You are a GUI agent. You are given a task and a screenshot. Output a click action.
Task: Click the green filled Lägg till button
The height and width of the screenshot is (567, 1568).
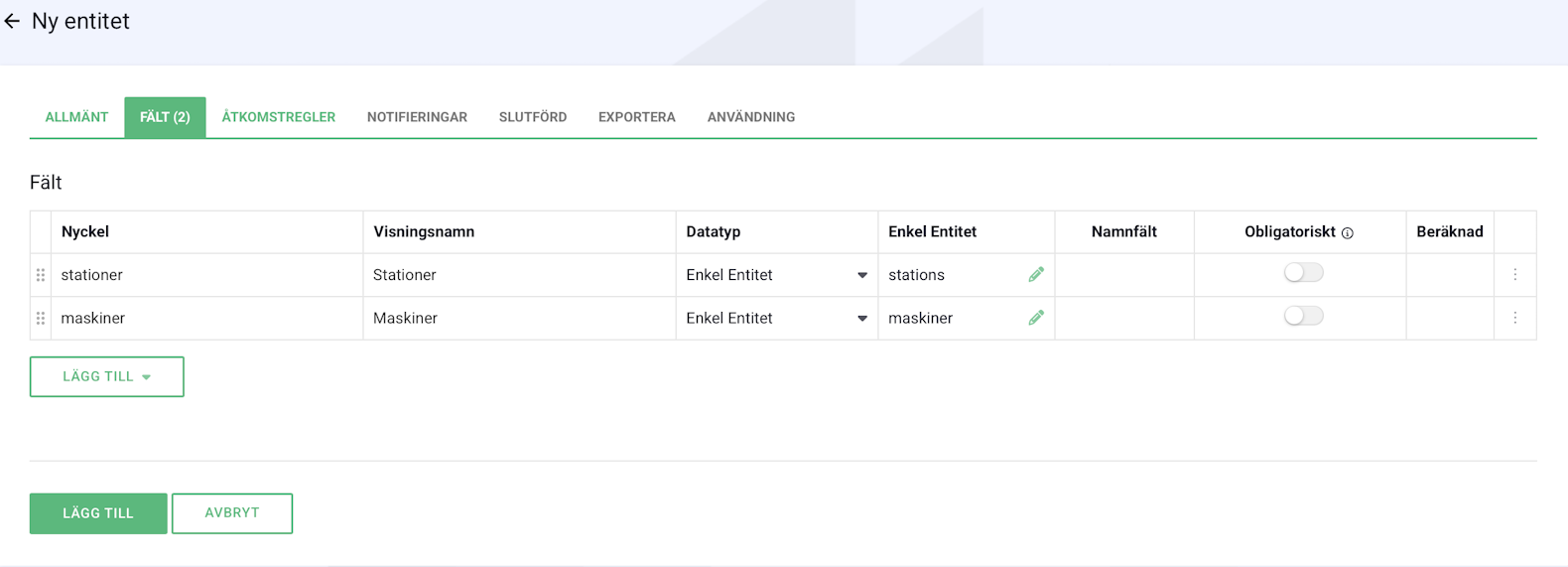pyautogui.click(x=98, y=513)
